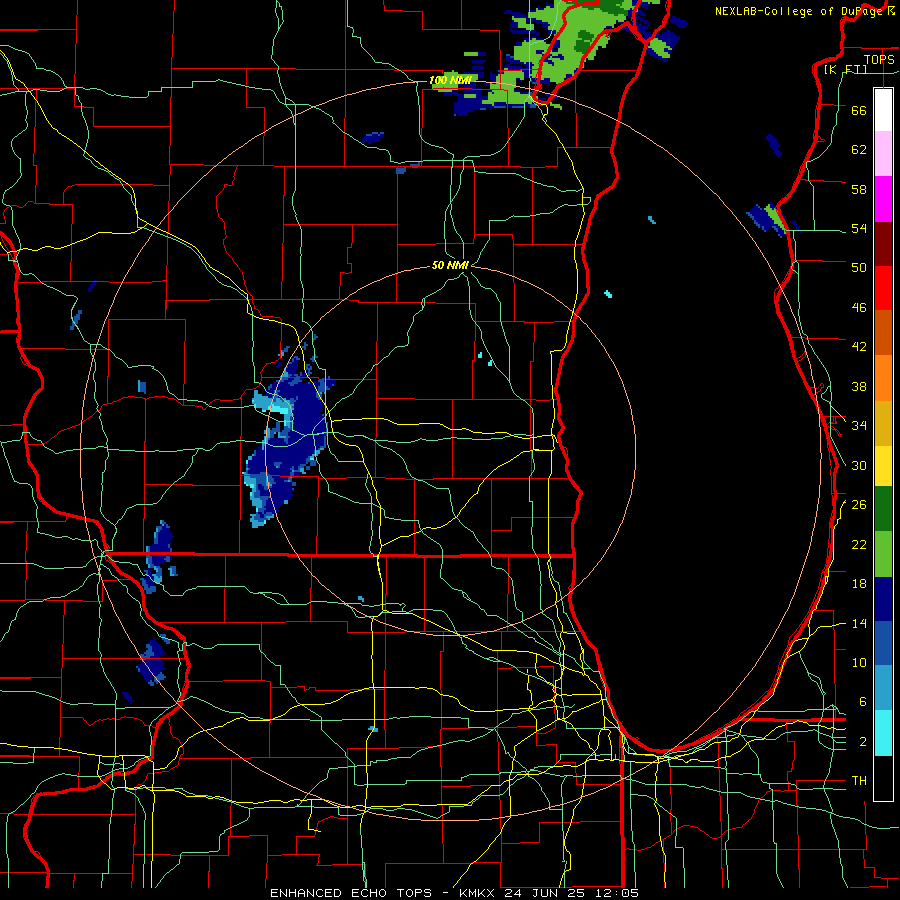This screenshot has width=900, height=900.
Task: Click the "58" legend value
Action: [x=859, y=189]
